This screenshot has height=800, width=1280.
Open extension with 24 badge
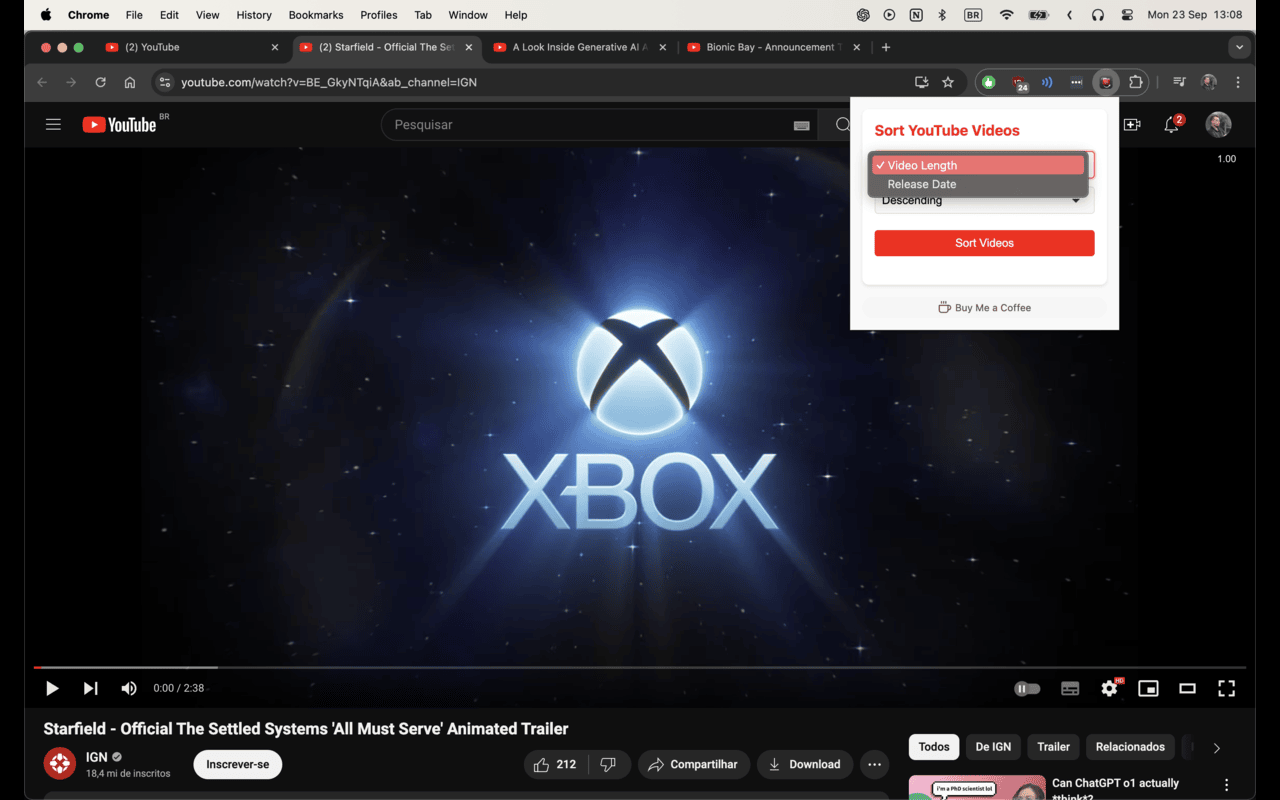point(1019,83)
